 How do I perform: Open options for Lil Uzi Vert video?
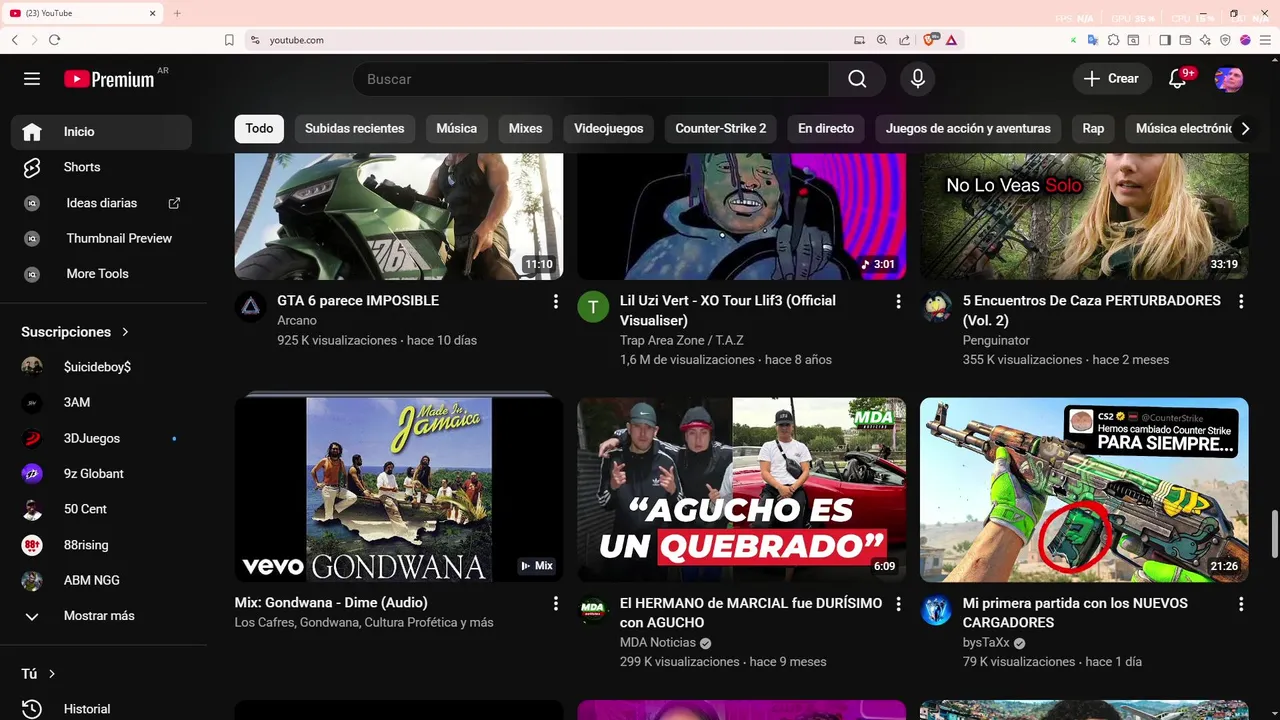(x=898, y=301)
